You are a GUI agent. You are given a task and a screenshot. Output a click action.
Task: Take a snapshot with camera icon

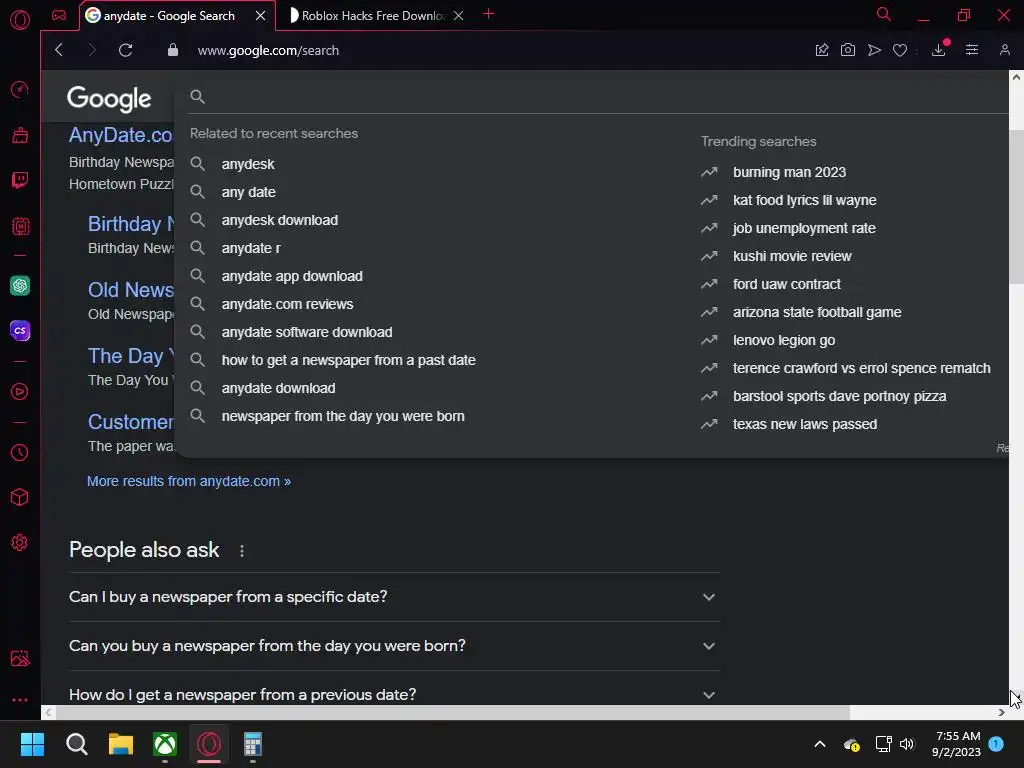[x=848, y=50]
